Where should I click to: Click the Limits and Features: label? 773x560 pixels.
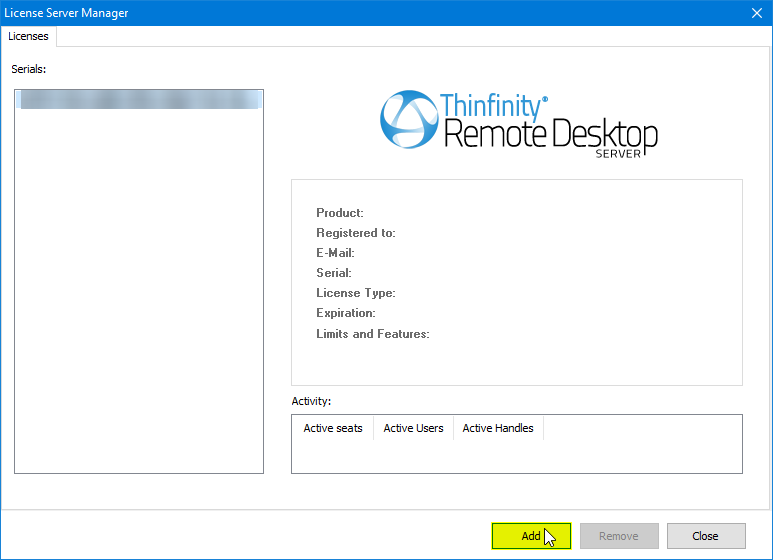373,334
